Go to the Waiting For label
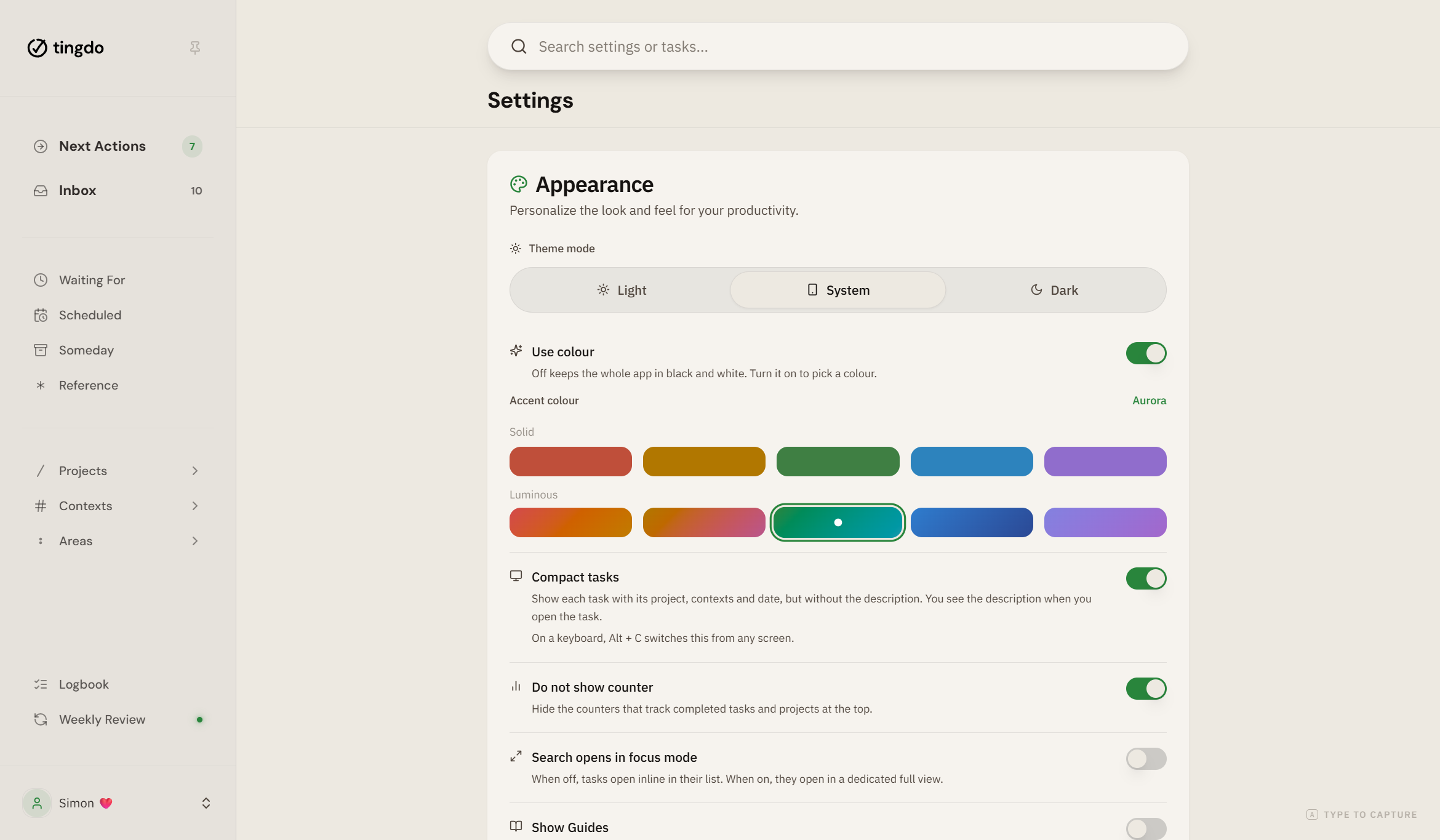This screenshot has width=1440, height=840. (92, 280)
